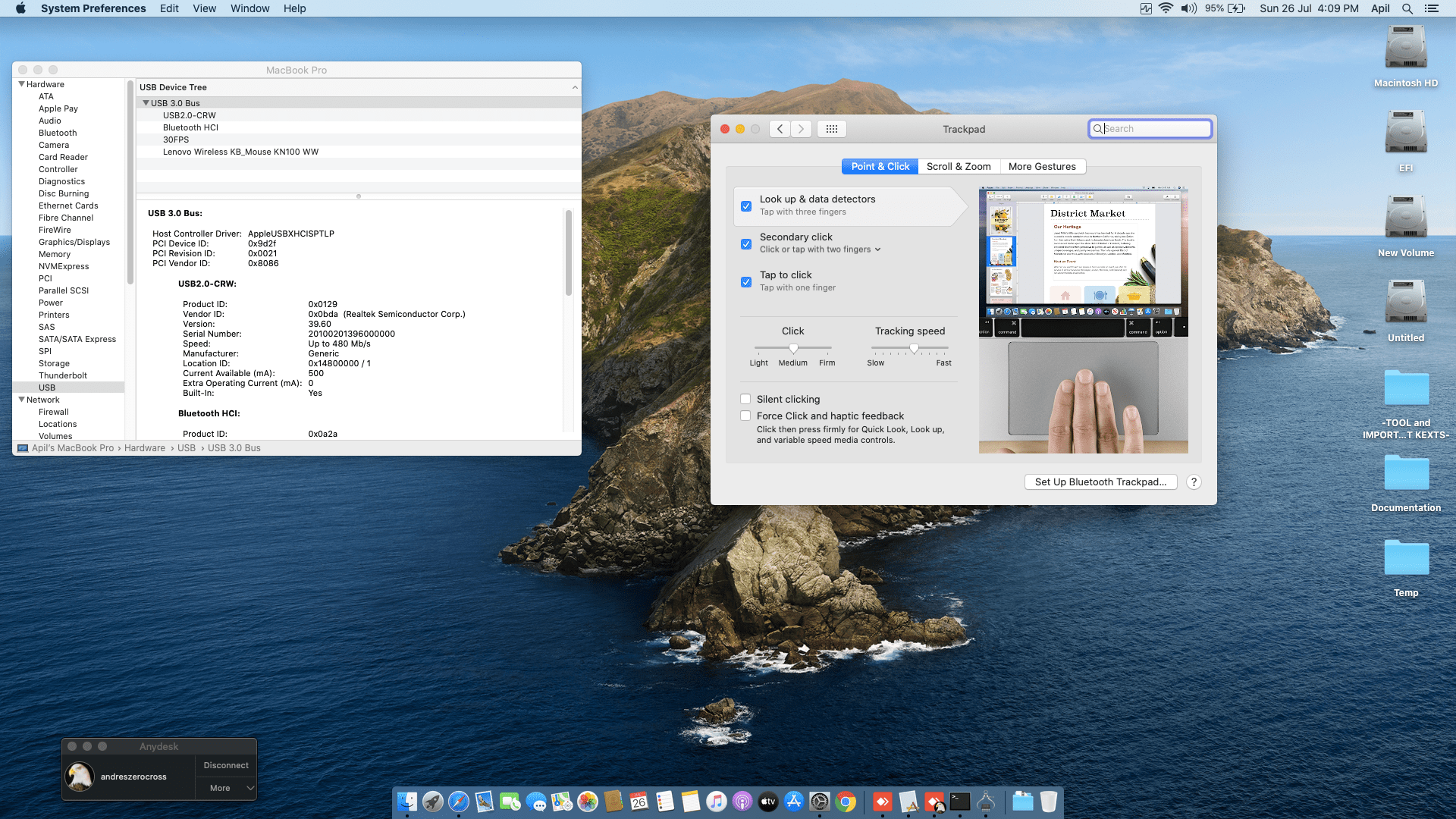Image resolution: width=1456 pixels, height=819 pixels.
Task: Select Thunderbolt in the Hardware sidebar
Action: [63, 375]
